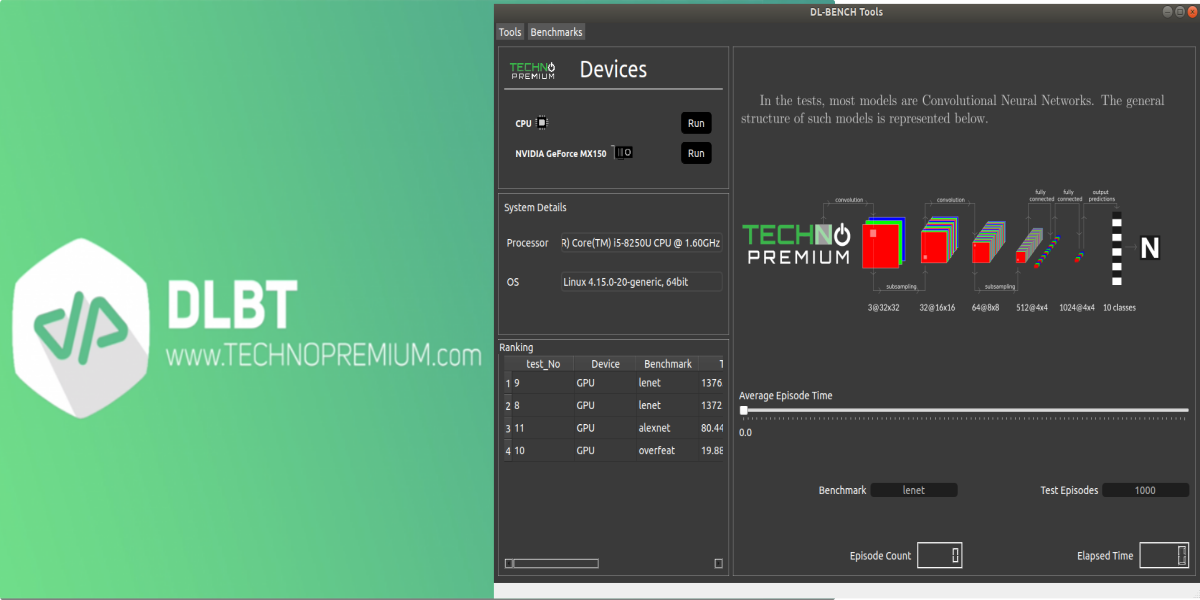Click the Average Episode Time slider track
The width and height of the screenshot is (1200, 600).
tap(964, 410)
